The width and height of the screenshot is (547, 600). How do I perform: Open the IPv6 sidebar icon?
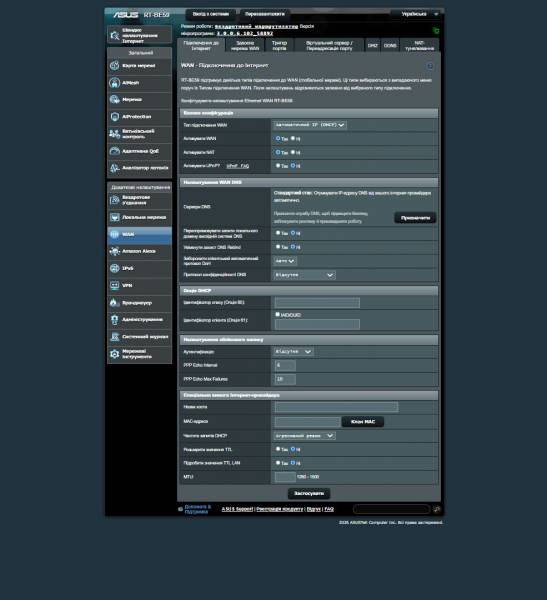click(x=114, y=269)
